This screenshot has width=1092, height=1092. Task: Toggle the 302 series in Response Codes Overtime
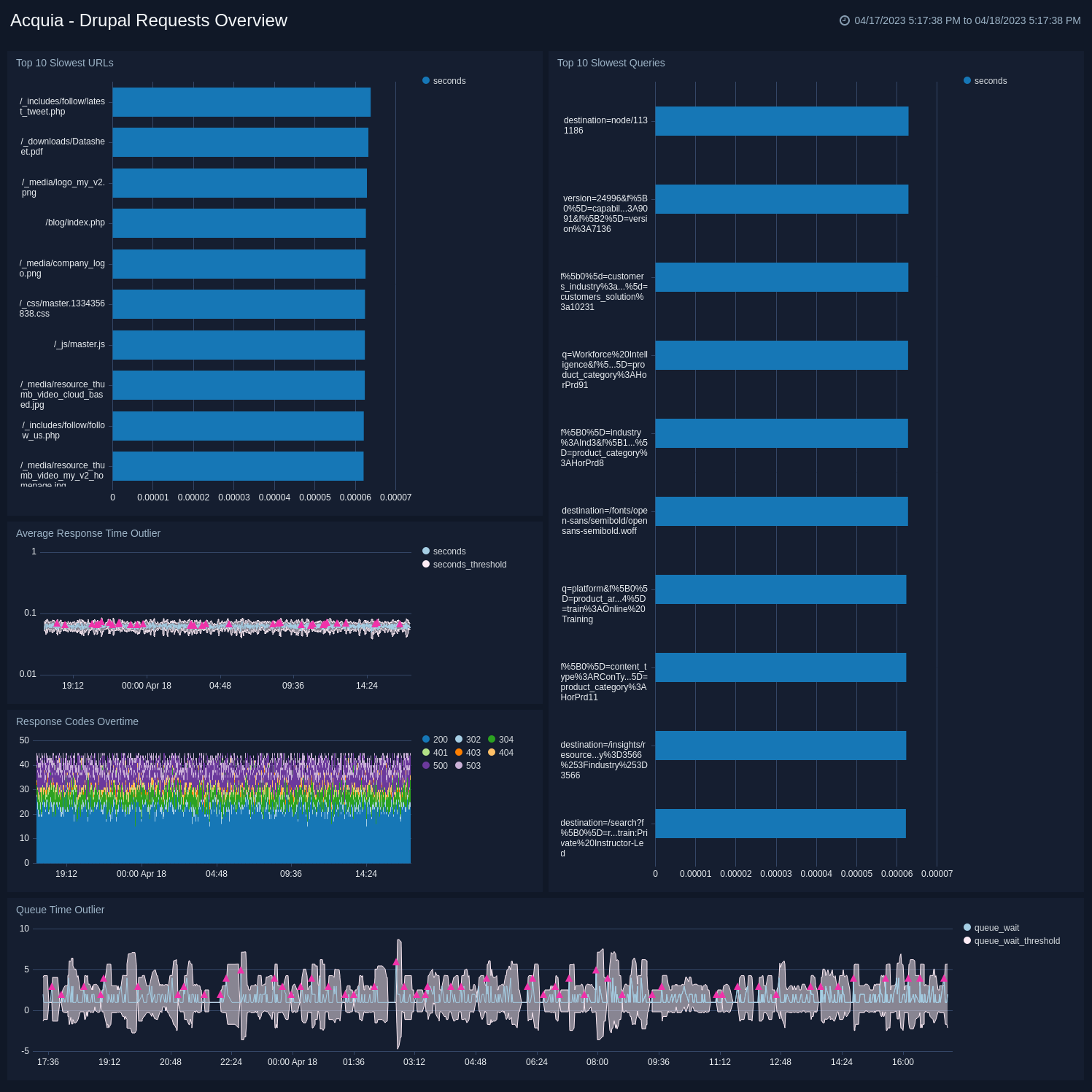[x=460, y=739]
